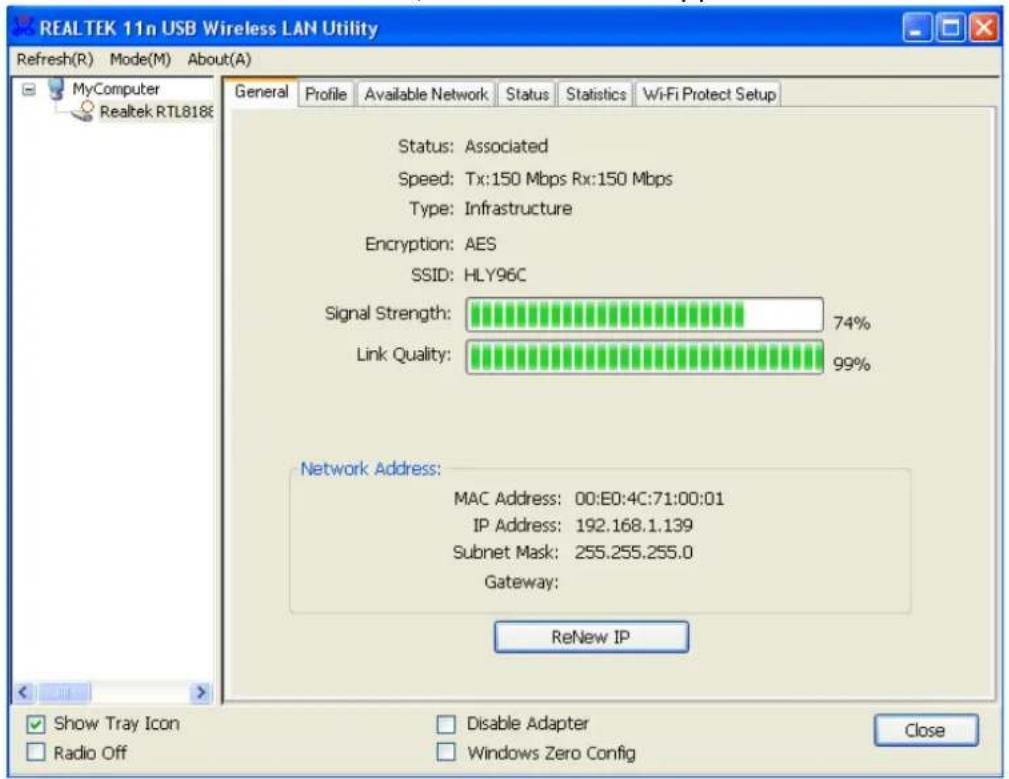The width and height of the screenshot is (1009, 779).
Task: Click the tree panel horizontal scrollbar thumb
Action: (x=64, y=692)
